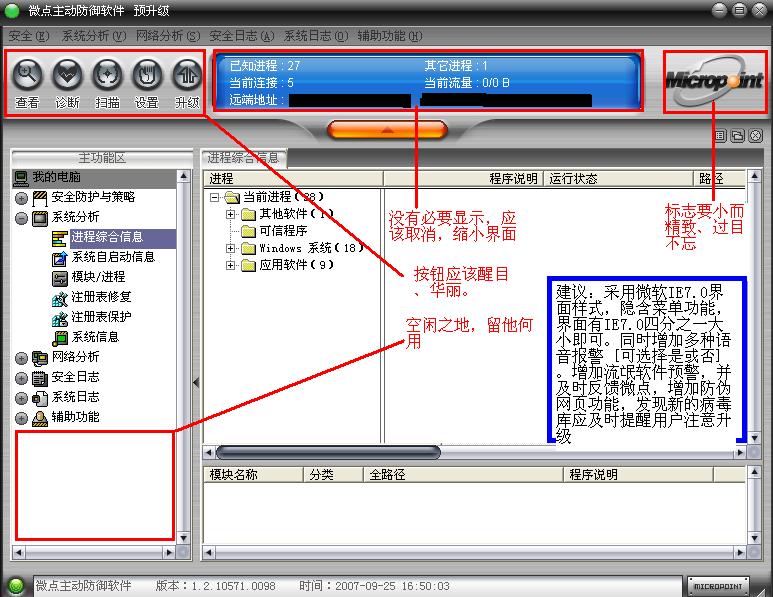The height and width of the screenshot is (597, 773).
Task: Click the orange collapse panel button
Action: [x=386, y=130]
